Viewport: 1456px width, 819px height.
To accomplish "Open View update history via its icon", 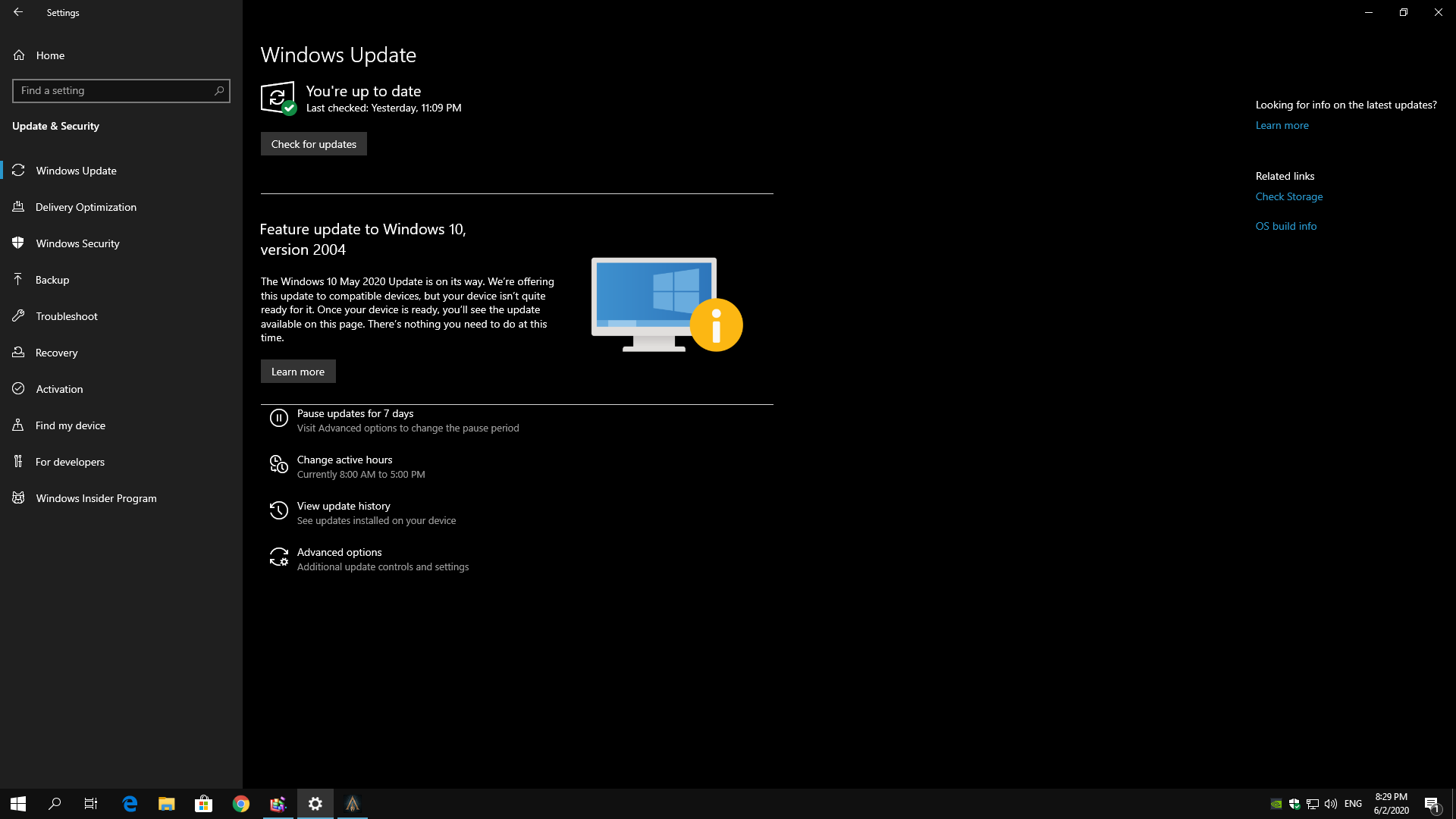I will (x=278, y=510).
